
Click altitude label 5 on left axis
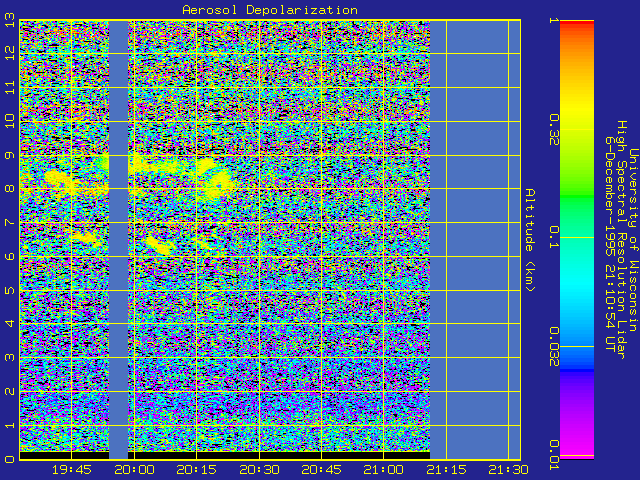9,290
